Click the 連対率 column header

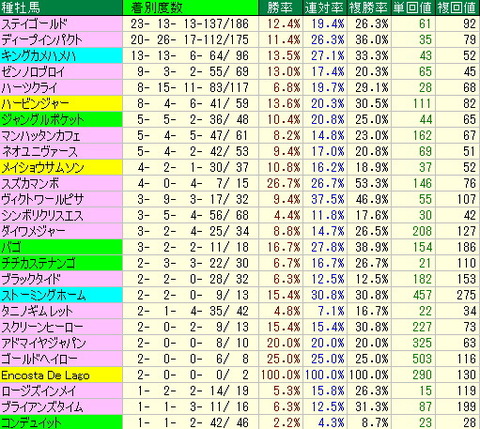tap(325, 8)
